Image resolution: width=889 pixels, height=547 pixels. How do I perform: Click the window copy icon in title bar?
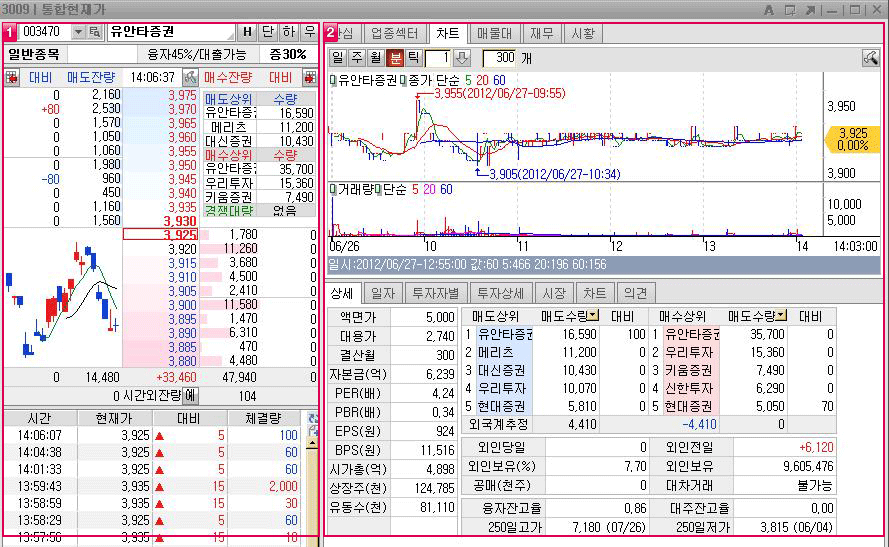click(x=790, y=10)
